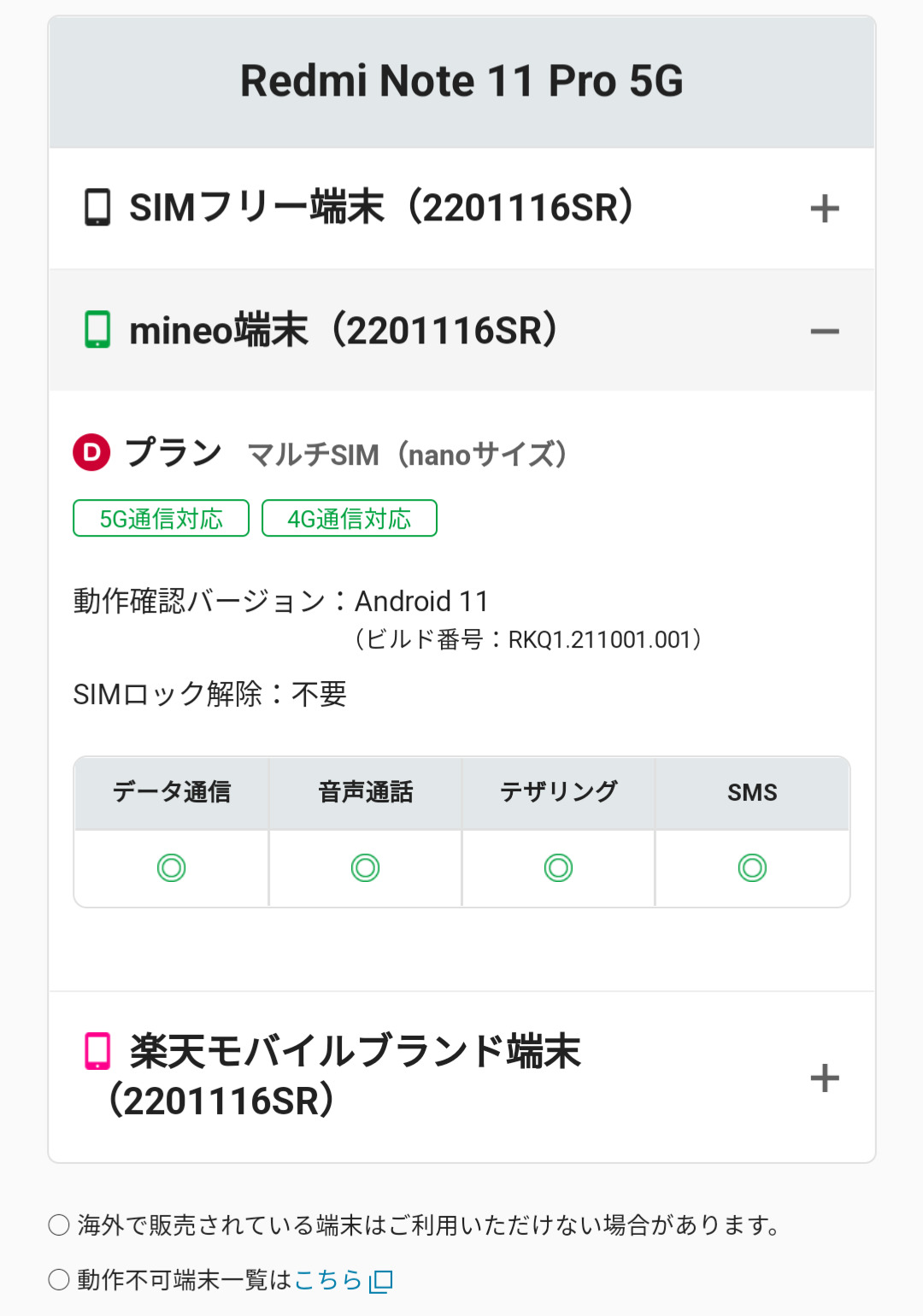Click the SMS column header
923x1316 pixels.
[x=752, y=792]
